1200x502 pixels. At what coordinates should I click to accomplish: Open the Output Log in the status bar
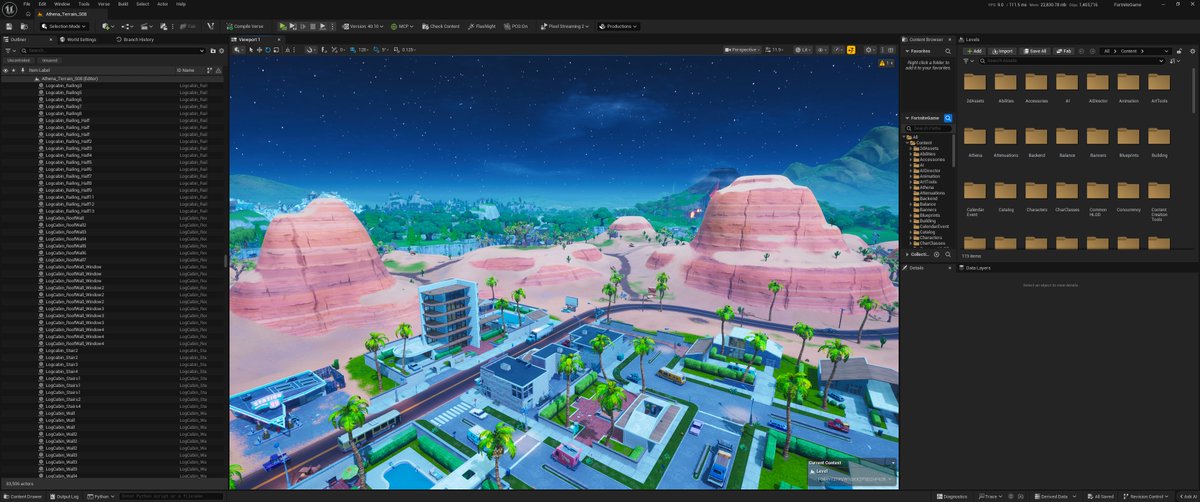click(66, 496)
